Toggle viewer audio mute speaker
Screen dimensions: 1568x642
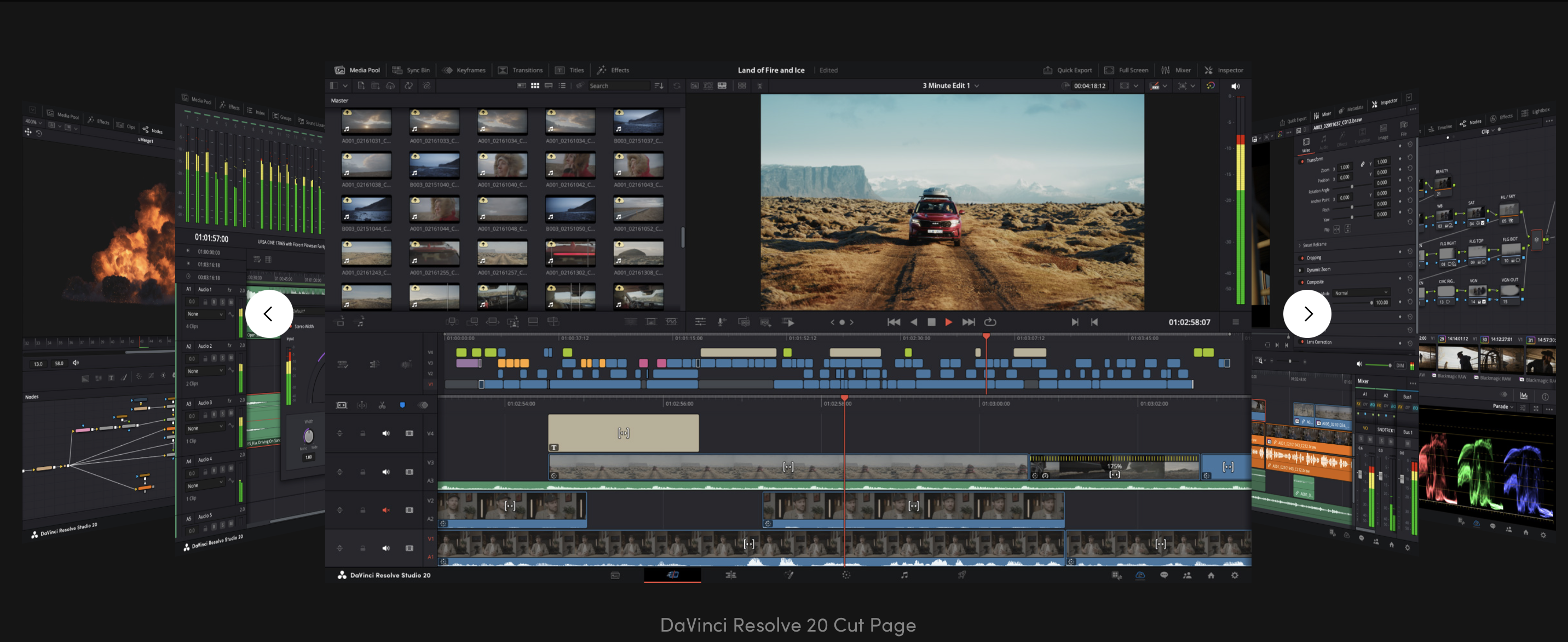tap(1235, 86)
